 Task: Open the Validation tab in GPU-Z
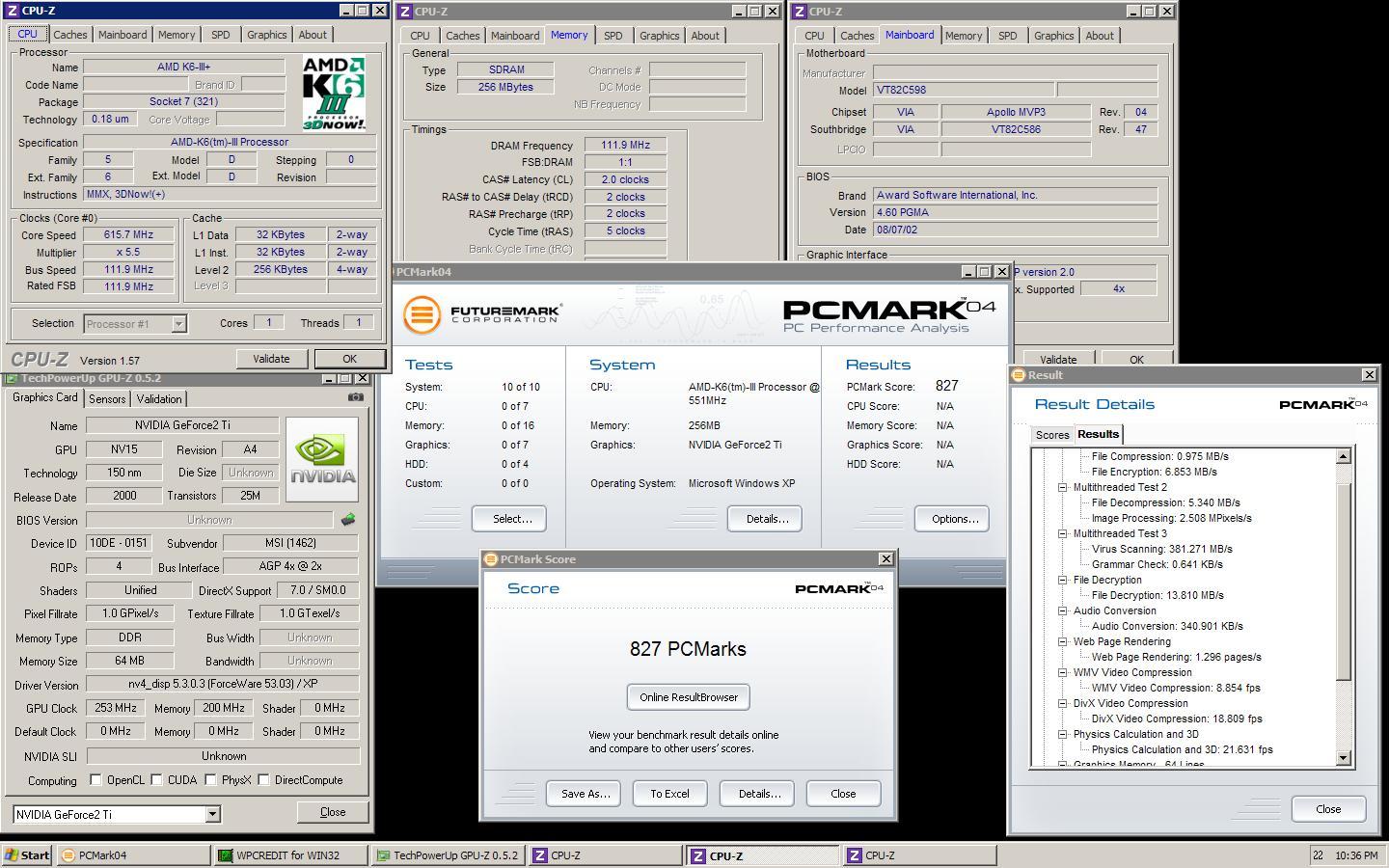[x=159, y=399]
